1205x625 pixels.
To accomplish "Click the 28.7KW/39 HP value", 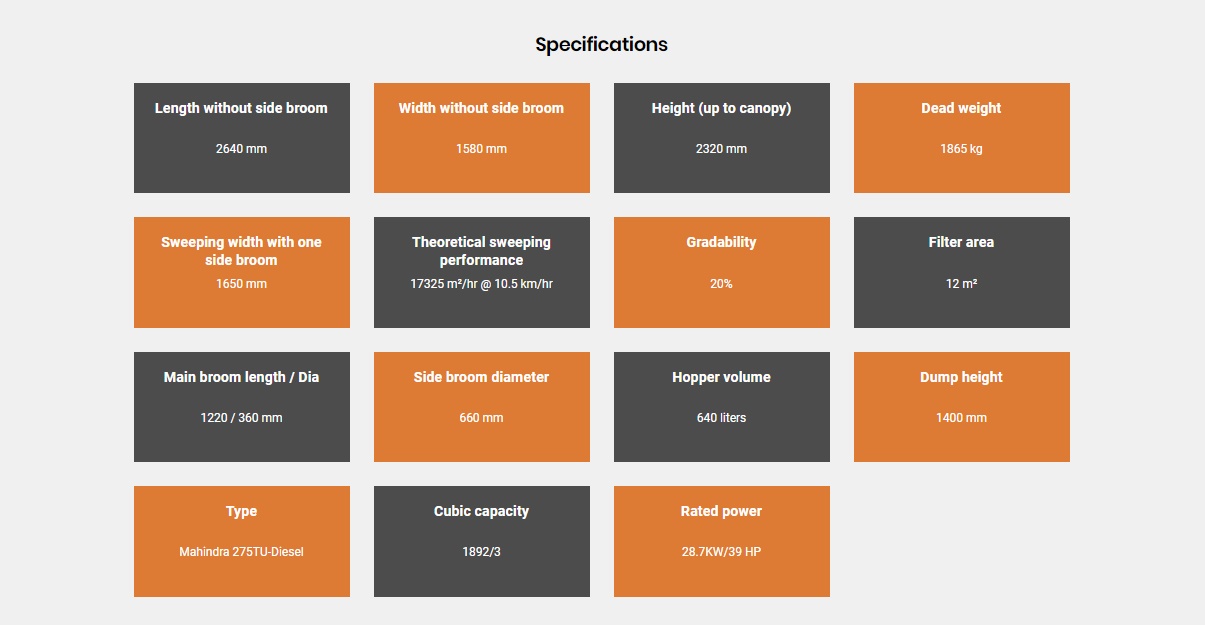I will [x=722, y=552].
